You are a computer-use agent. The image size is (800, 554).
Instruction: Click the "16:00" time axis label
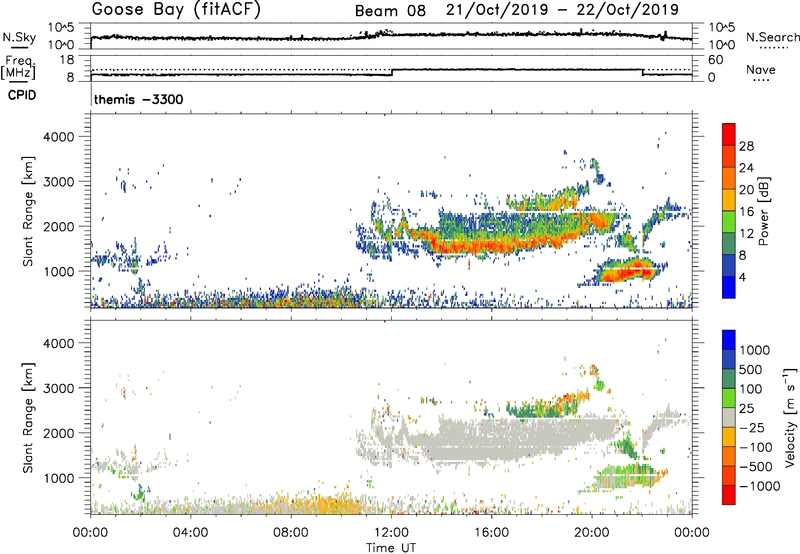click(491, 533)
